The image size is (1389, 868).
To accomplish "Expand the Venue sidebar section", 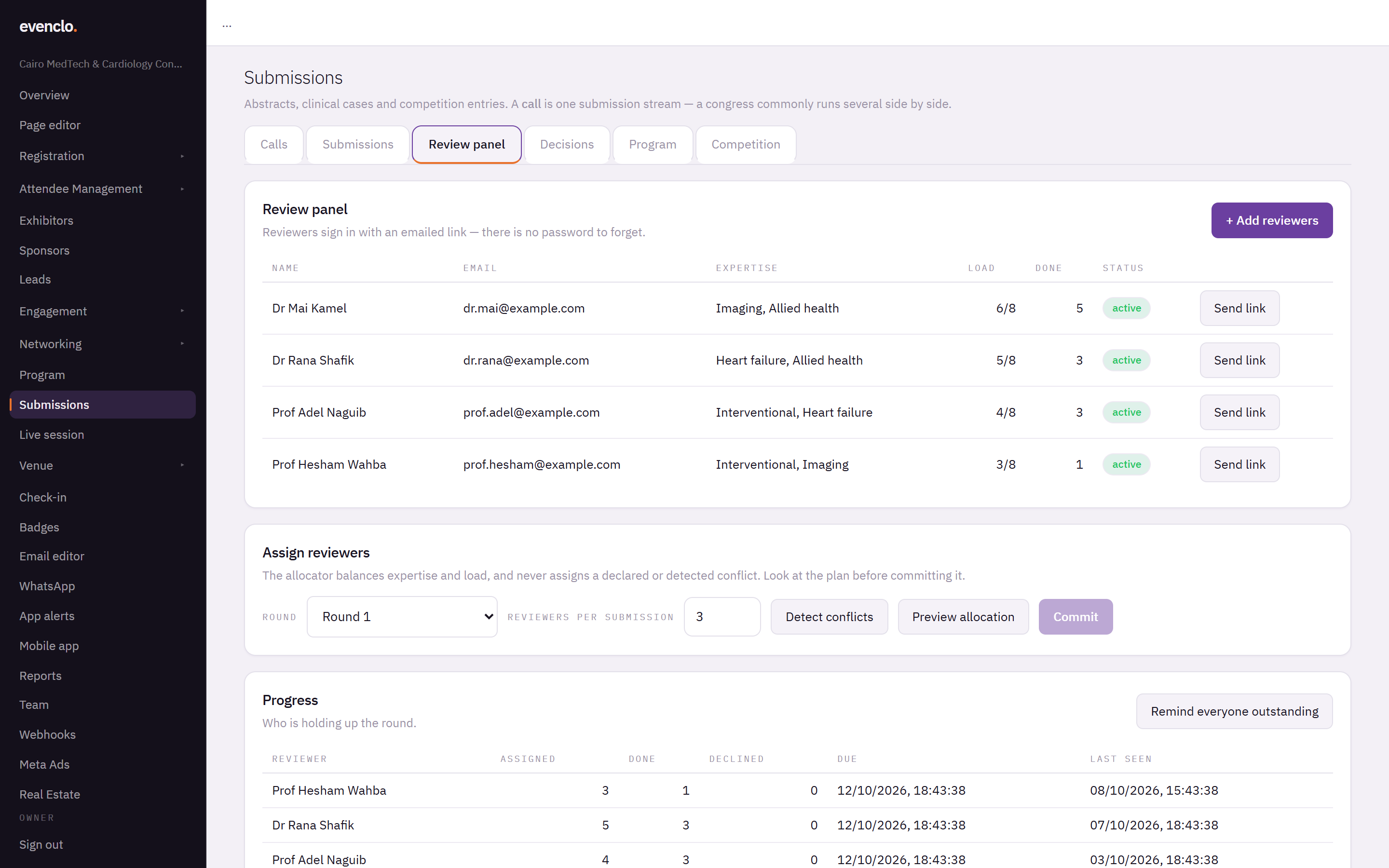I will 102,465.
